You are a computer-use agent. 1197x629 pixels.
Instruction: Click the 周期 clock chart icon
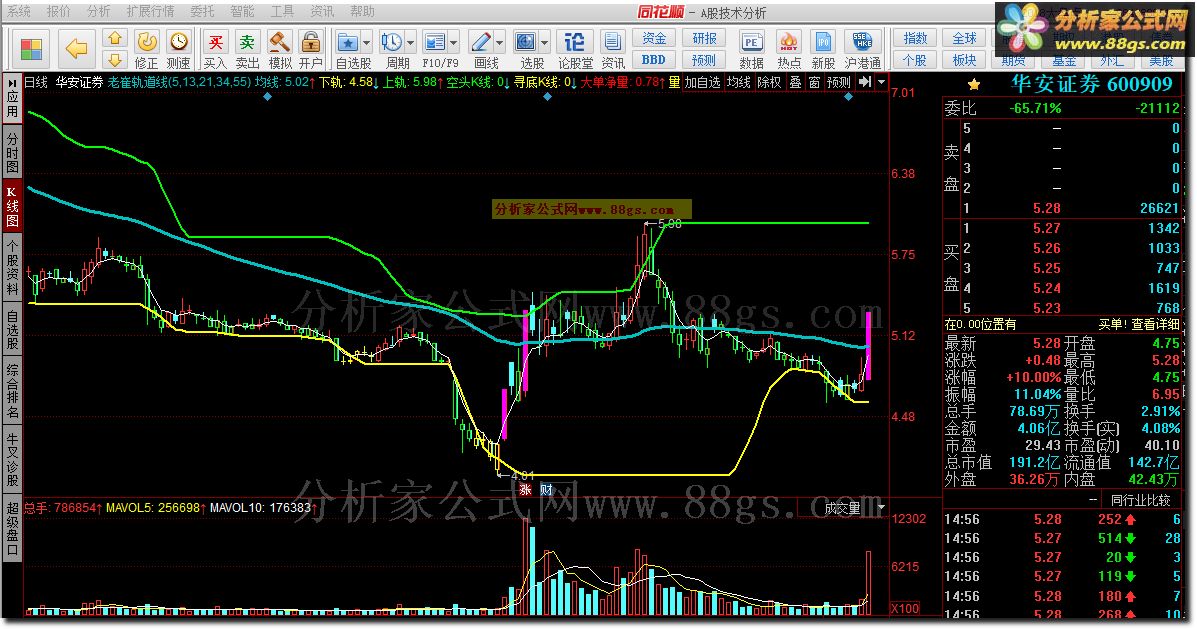(x=392, y=41)
